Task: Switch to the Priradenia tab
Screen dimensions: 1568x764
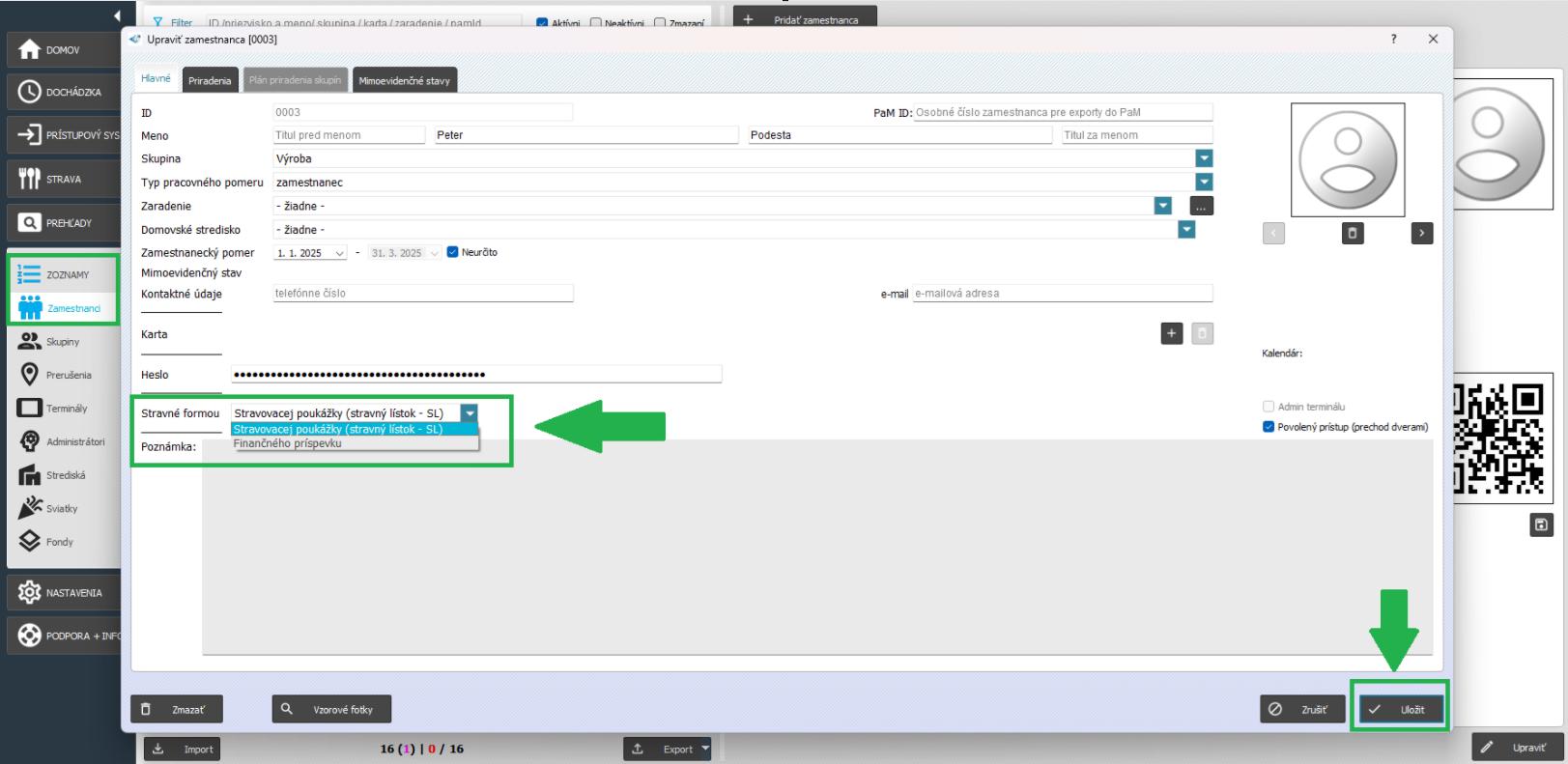Action: point(210,80)
